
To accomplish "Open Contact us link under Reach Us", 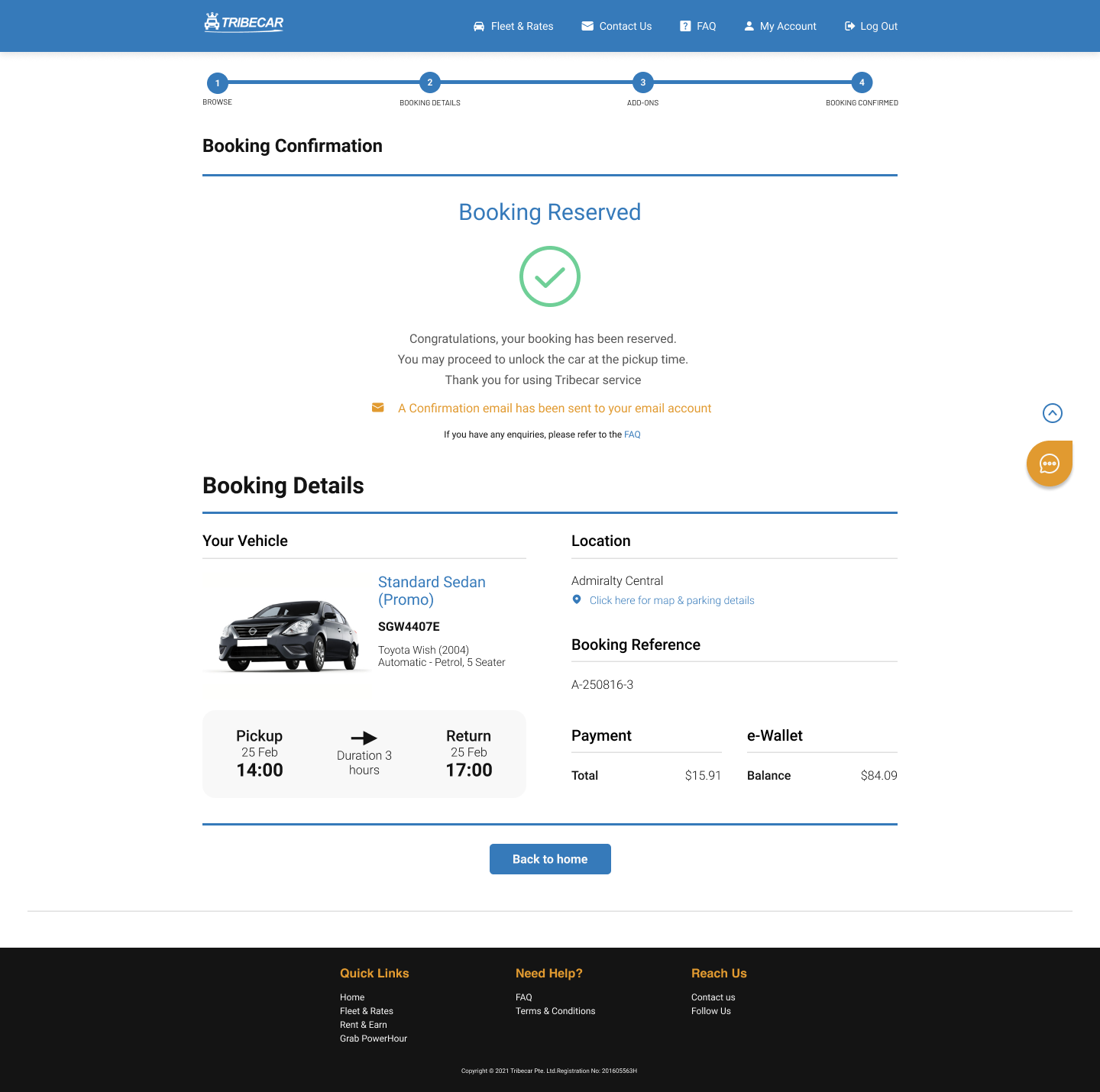I will (x=713, y=997).
